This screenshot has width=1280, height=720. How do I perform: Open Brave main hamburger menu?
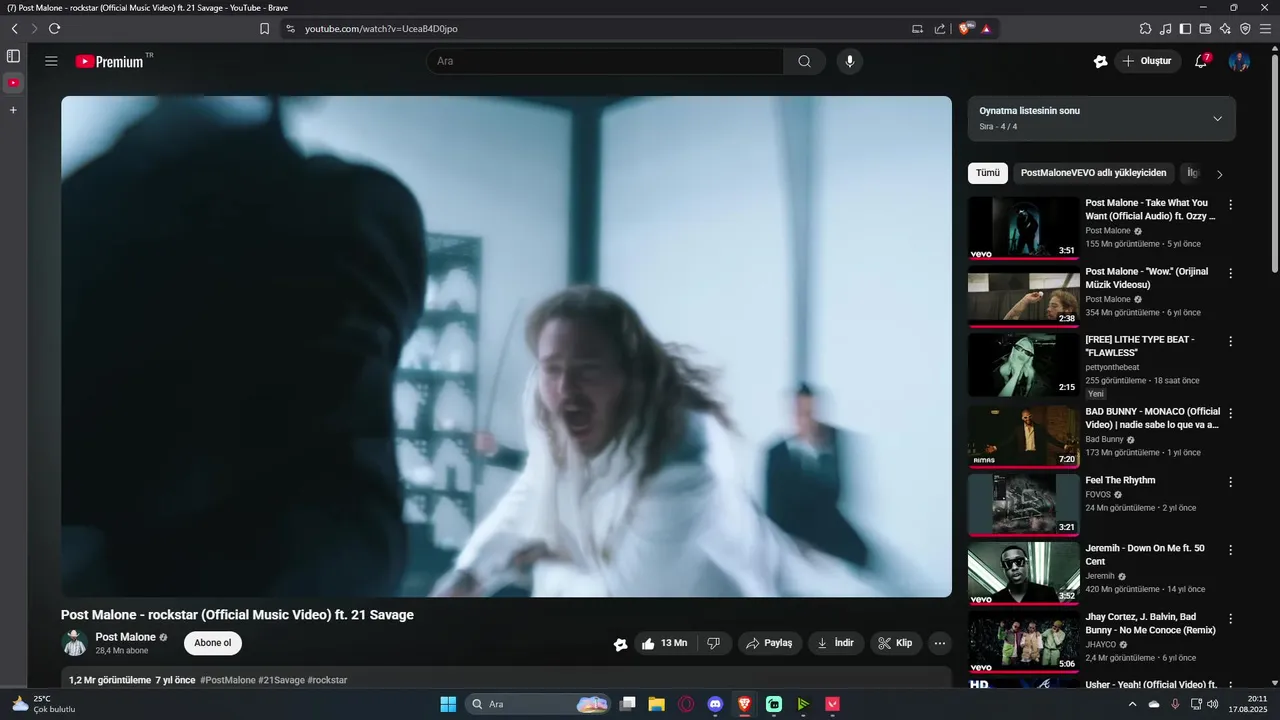1266,29
